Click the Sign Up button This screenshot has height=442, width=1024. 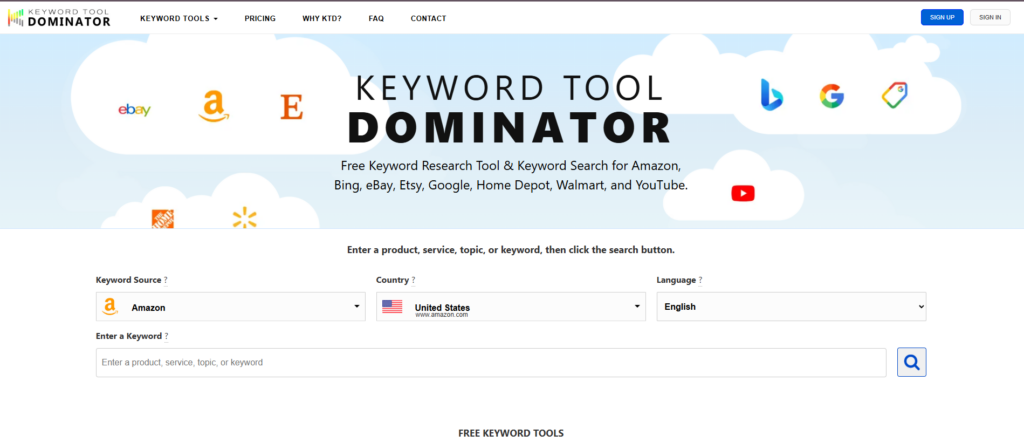942,18
